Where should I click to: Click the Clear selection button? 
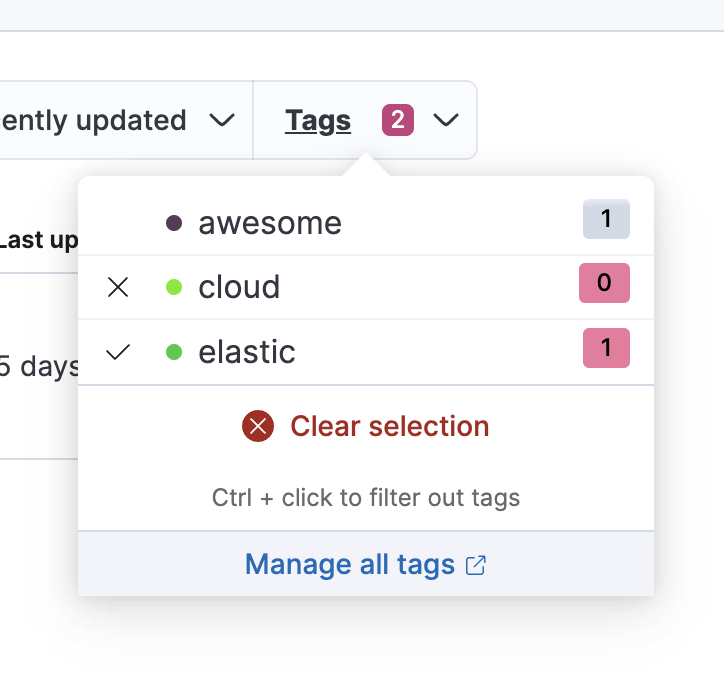[x=389, y=427]
